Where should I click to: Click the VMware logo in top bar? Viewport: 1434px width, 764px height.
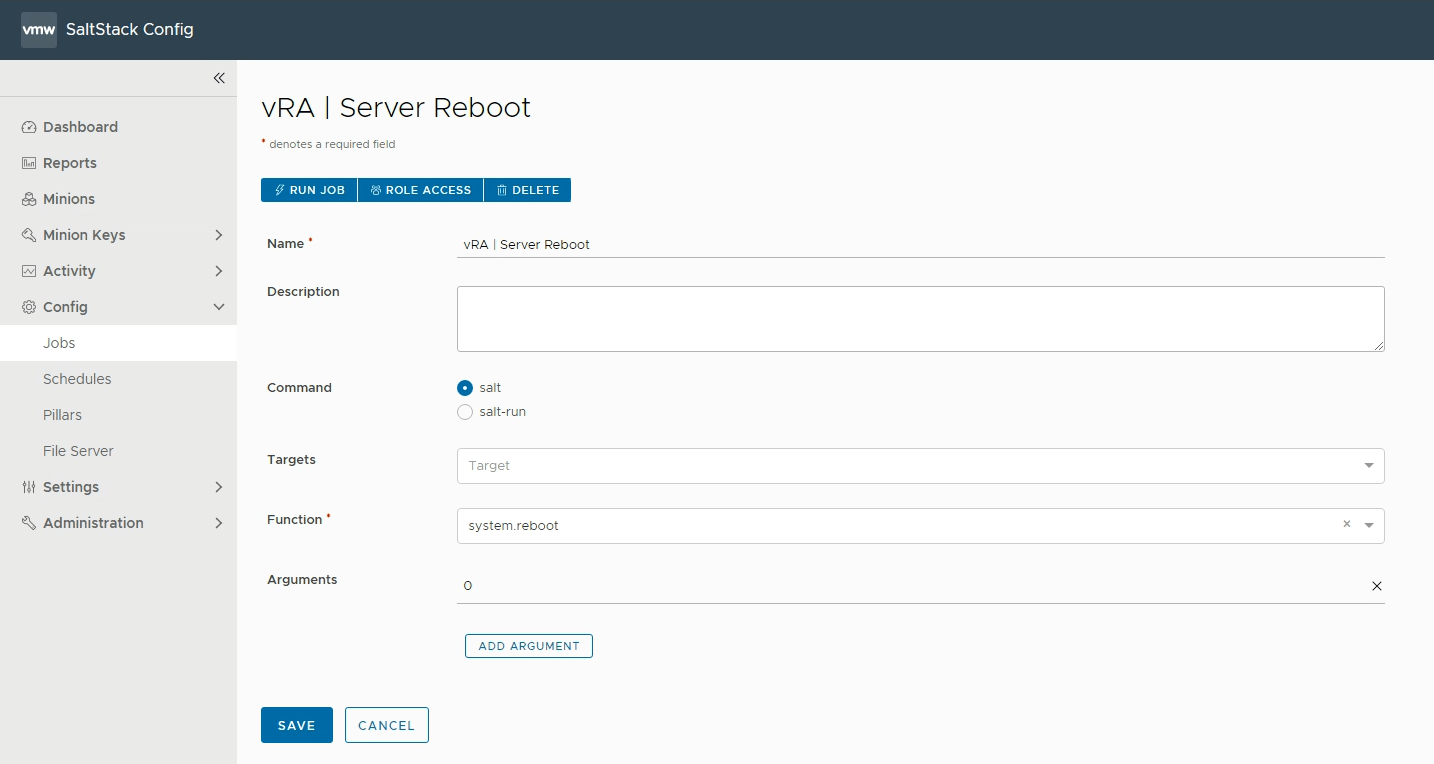pos(38,29)
